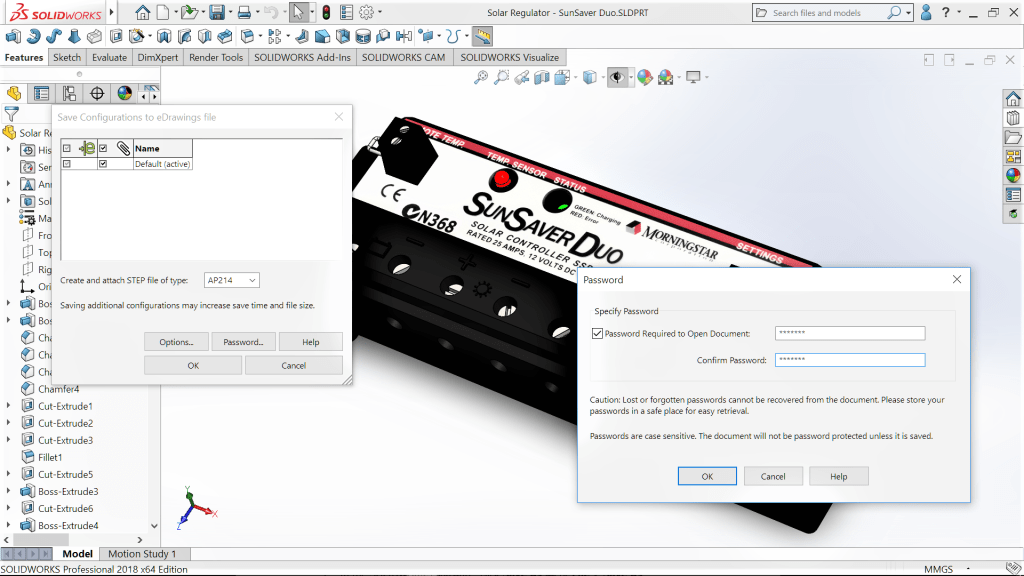Viewport: 1024px width, 576px height.
Task: Select the measure tool icon in ribbon
Action: click(483, 36)
